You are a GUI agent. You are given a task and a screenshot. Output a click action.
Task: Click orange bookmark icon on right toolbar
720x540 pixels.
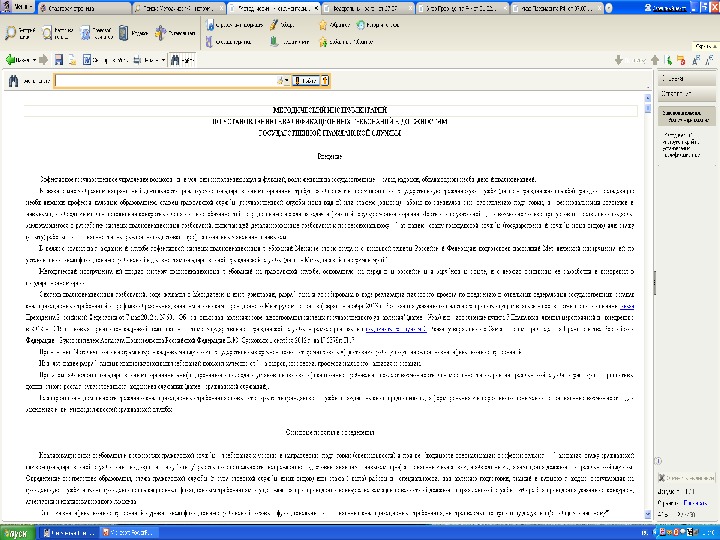point(681,60)
